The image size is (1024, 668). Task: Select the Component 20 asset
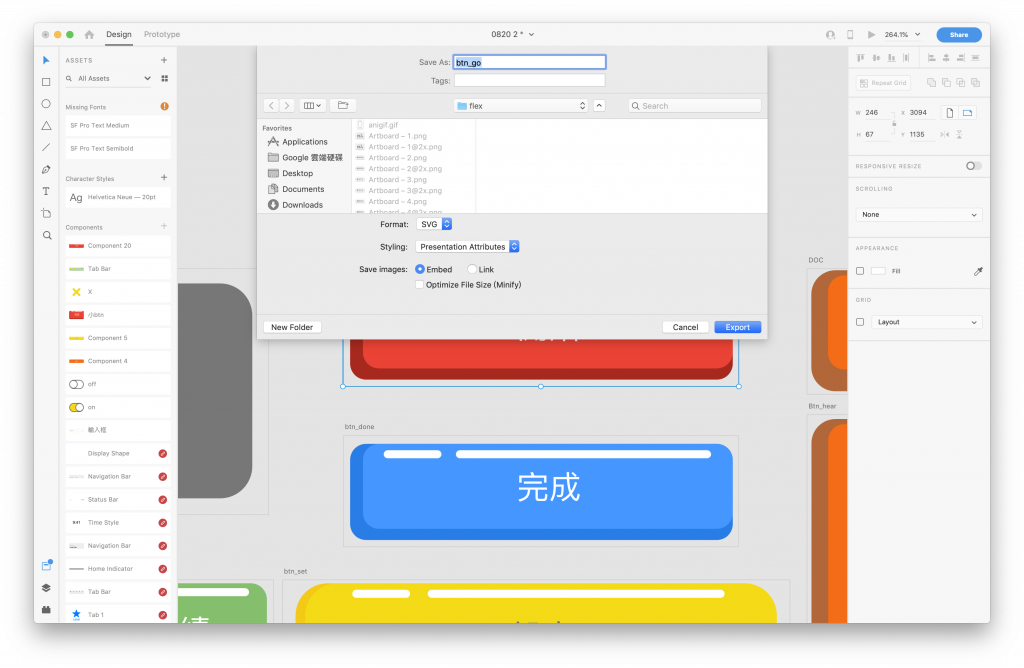118,246
